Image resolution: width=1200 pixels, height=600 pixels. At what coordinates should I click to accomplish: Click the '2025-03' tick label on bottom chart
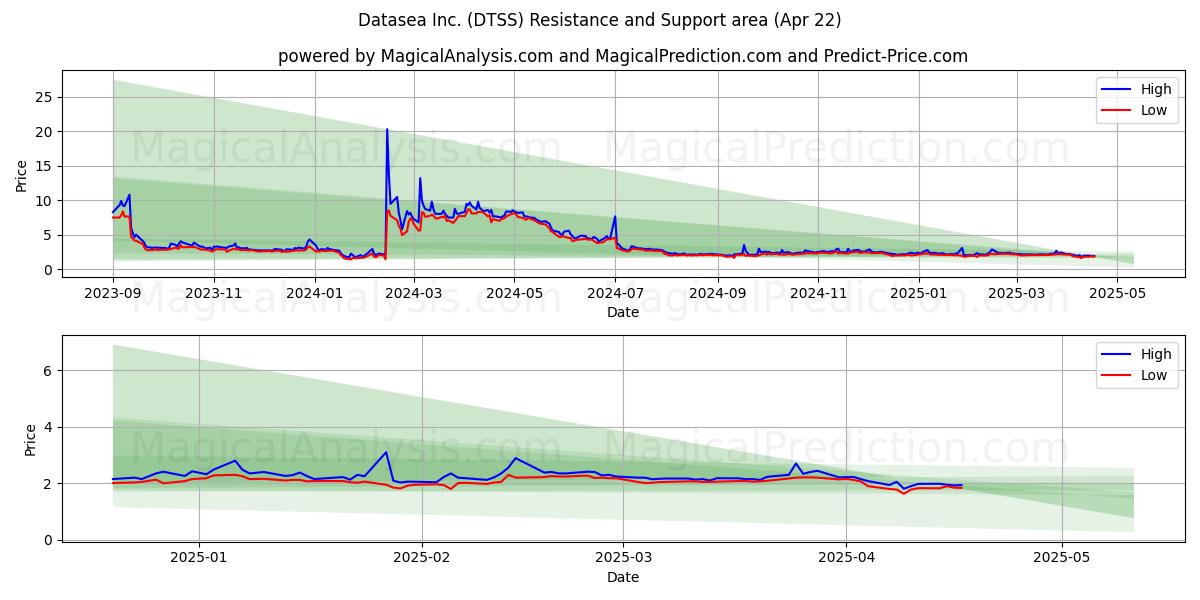pyautogui.click(x=623, y=558)
